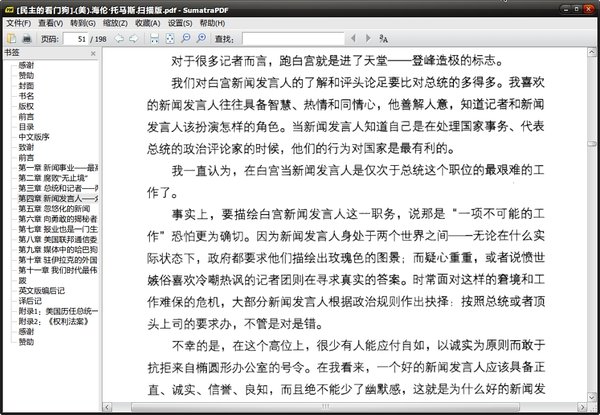Select the 中文版序 bookmark
The width and height of the screenshot is (600, 415).
click(34, 137)
